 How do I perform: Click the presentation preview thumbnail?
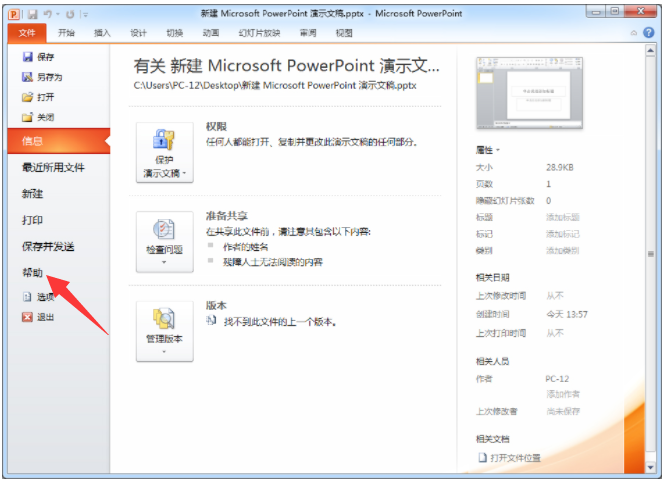(527, 92)
